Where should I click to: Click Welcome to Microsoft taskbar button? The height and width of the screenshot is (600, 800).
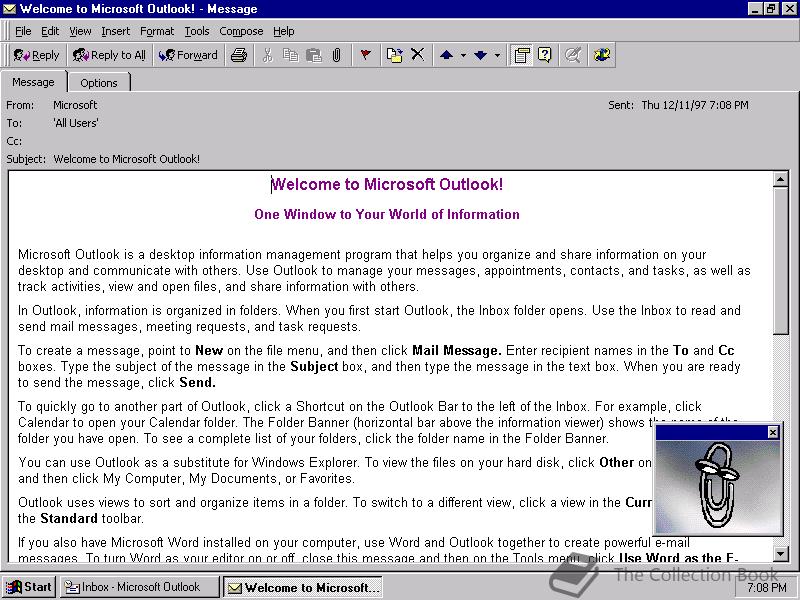click(303, 587)
